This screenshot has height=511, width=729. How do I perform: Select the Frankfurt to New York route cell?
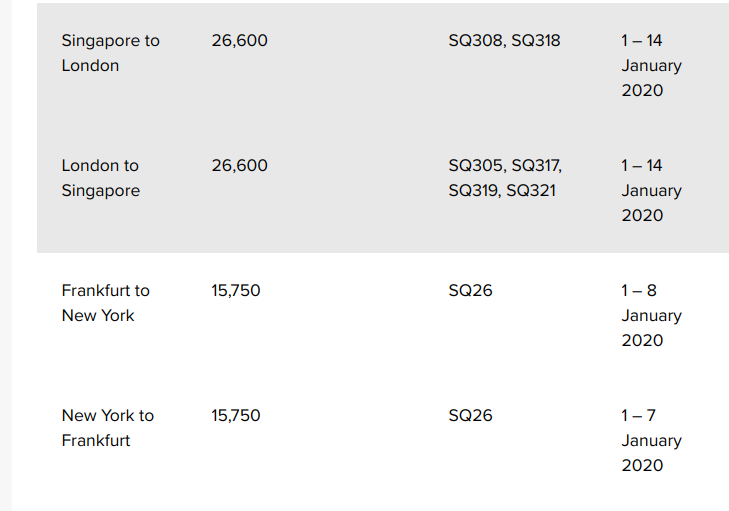(x=105, y=303)
